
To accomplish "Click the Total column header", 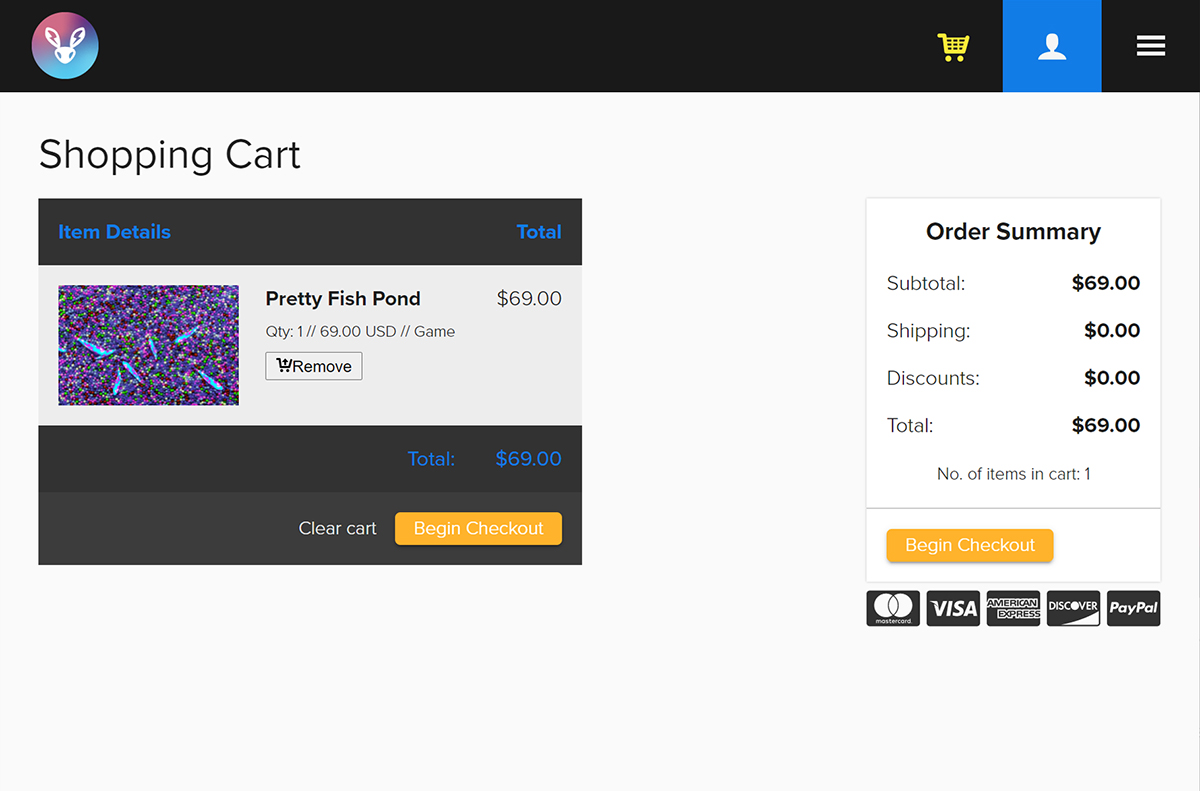I will click(538, 231).
